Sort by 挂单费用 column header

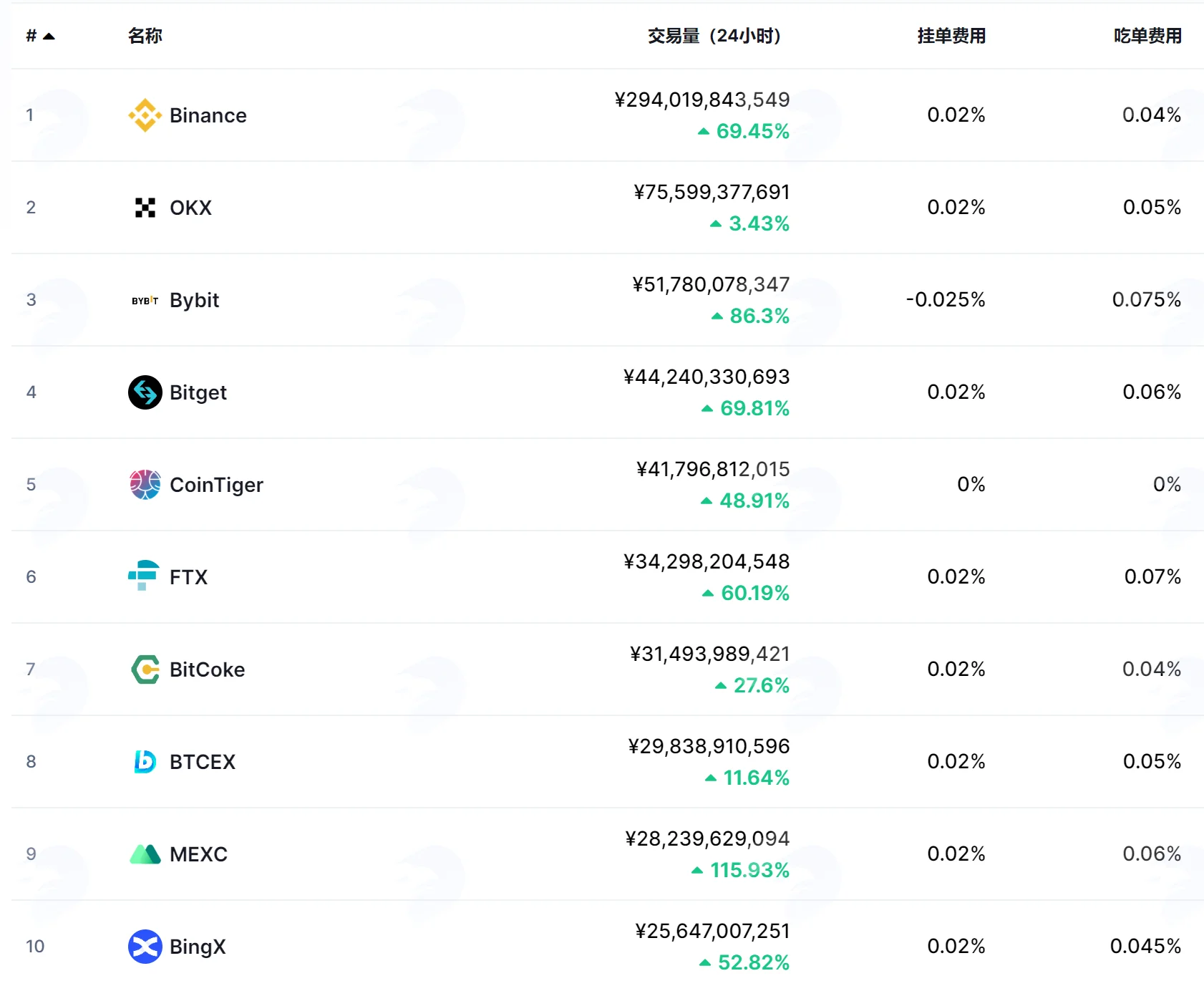951,36
